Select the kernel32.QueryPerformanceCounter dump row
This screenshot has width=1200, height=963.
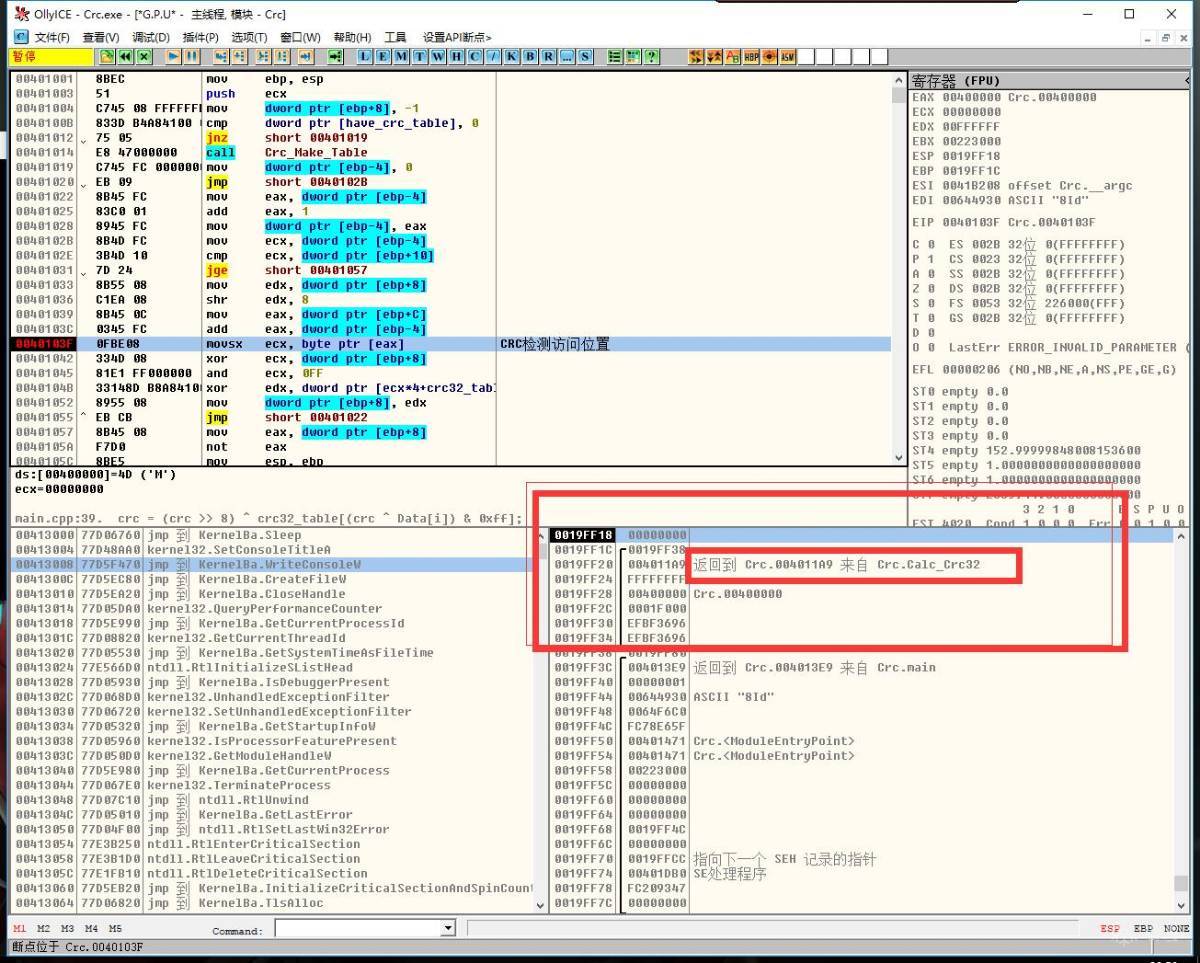click(272, 608)
